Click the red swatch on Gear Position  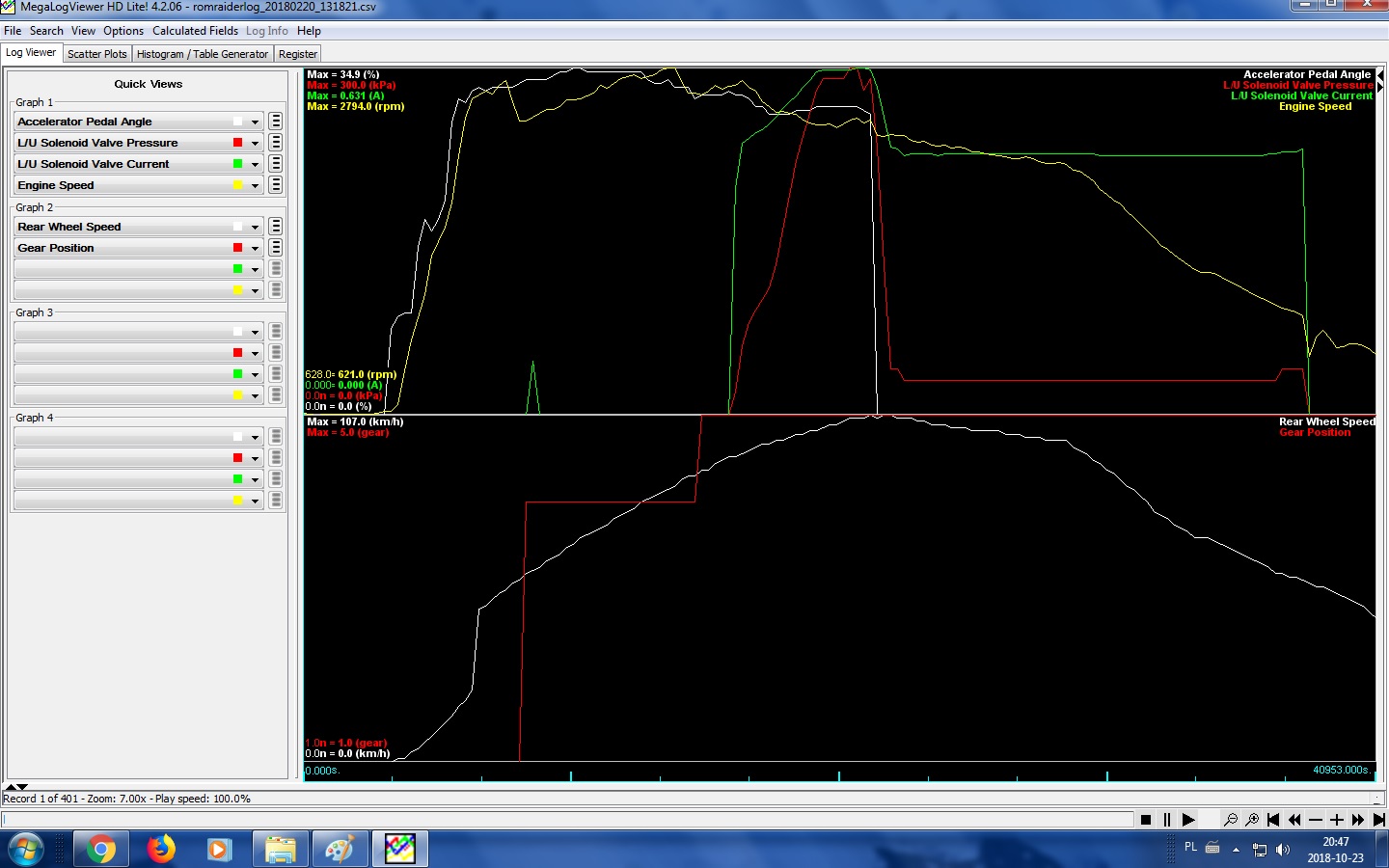coord(237,248)
